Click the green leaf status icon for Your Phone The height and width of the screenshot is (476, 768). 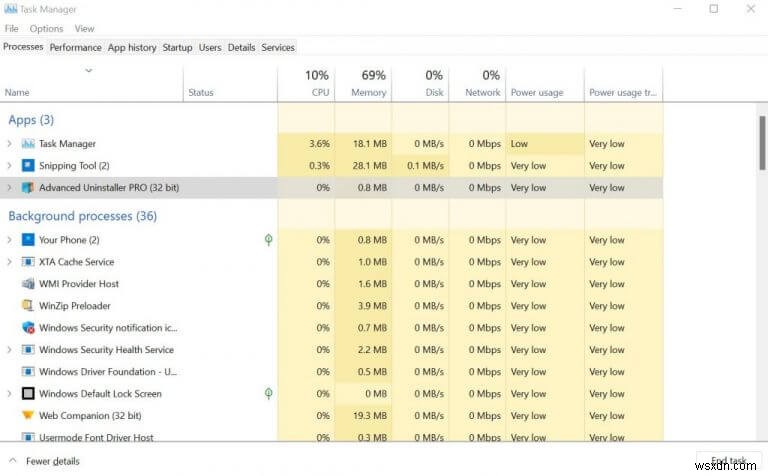(x=268, y=240)
